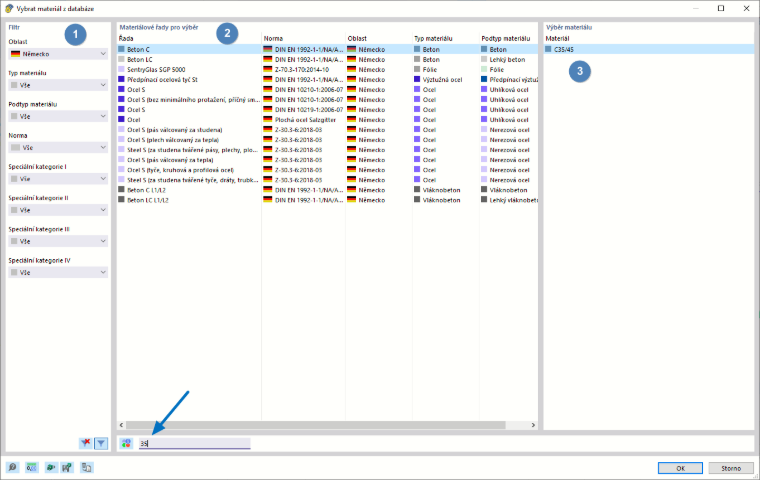
Task: Click the Lehký beton subtype cell
Action: [507, 59]
